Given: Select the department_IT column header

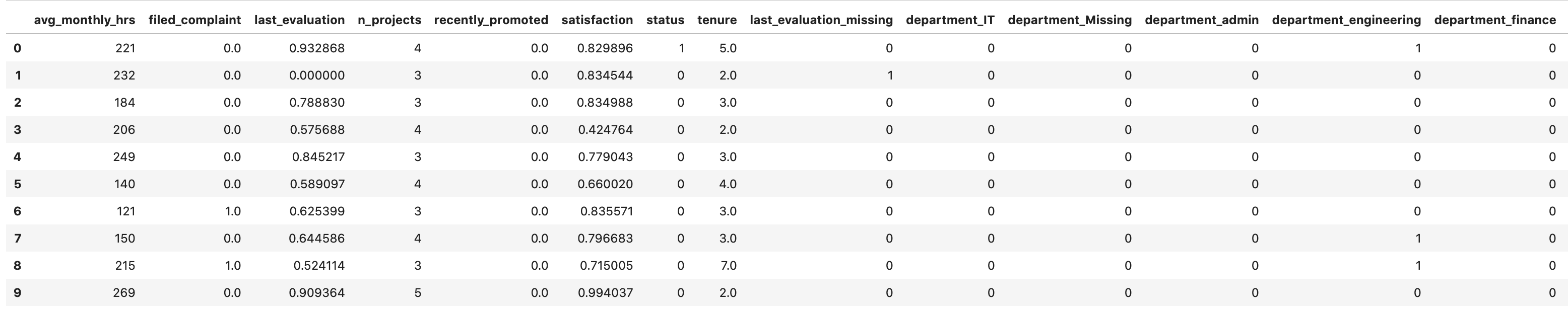Looking at the screenshot, I should point(950,20).
